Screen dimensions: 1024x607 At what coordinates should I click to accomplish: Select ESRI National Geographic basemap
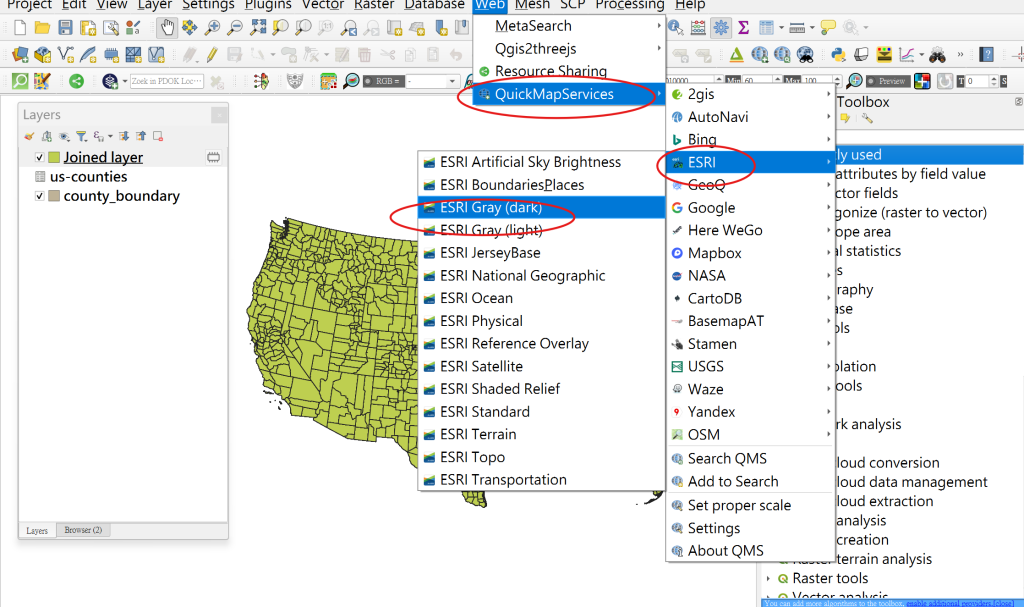541,276
